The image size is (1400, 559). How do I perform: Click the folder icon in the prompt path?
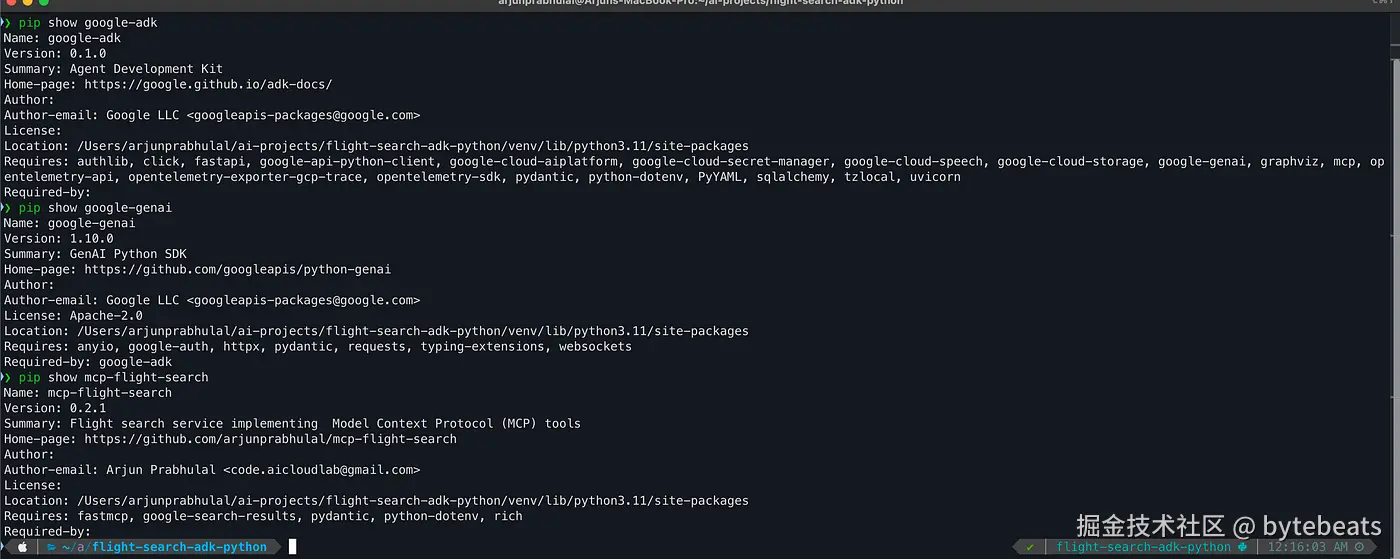pos(53,547)
